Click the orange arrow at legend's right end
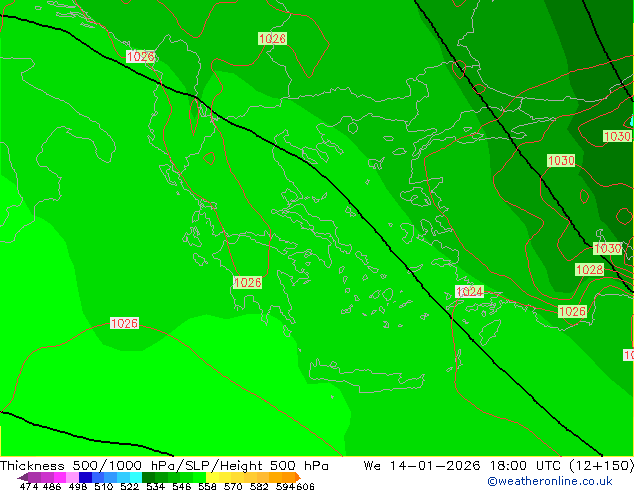 (x=298, y=477)
